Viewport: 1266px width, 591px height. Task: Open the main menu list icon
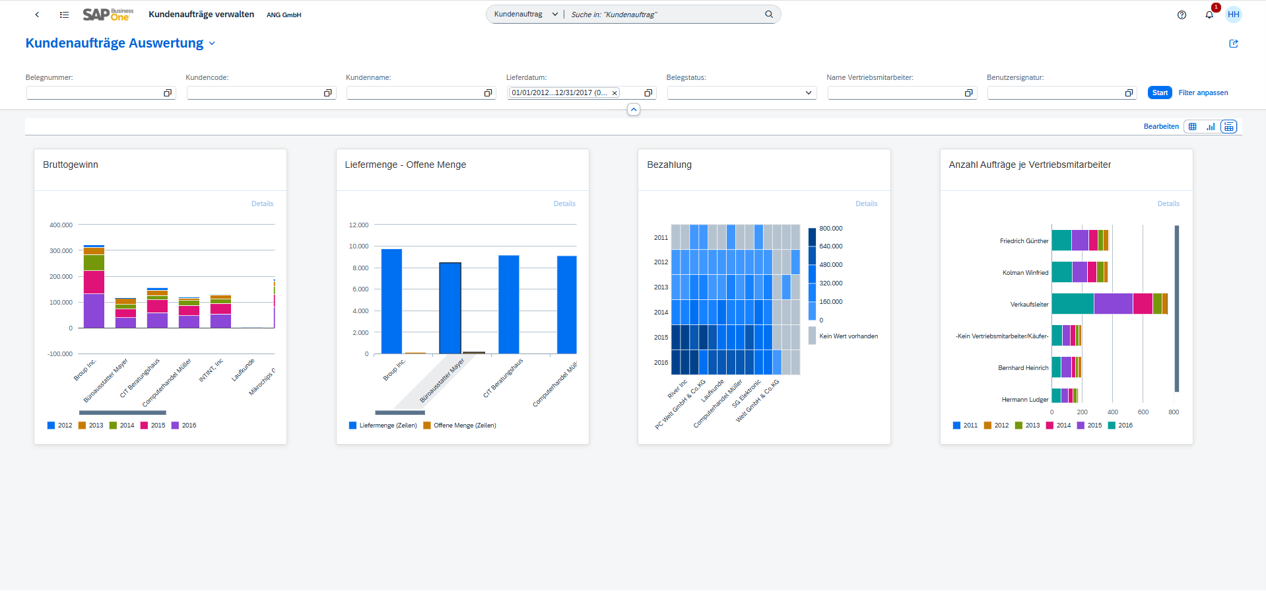pyautogui.click(x=64, y=15)
